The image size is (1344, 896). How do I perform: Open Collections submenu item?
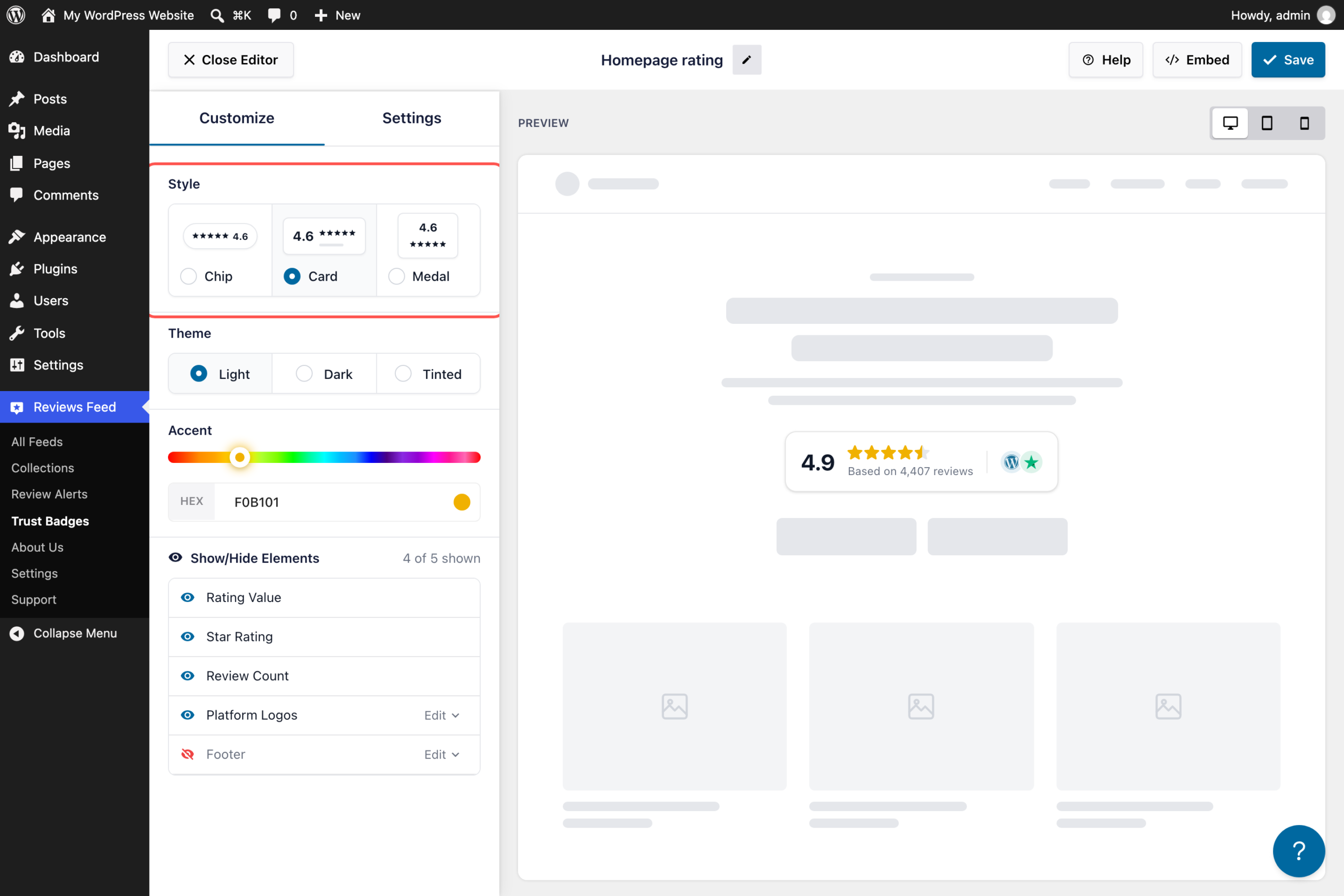pos(43,468)
